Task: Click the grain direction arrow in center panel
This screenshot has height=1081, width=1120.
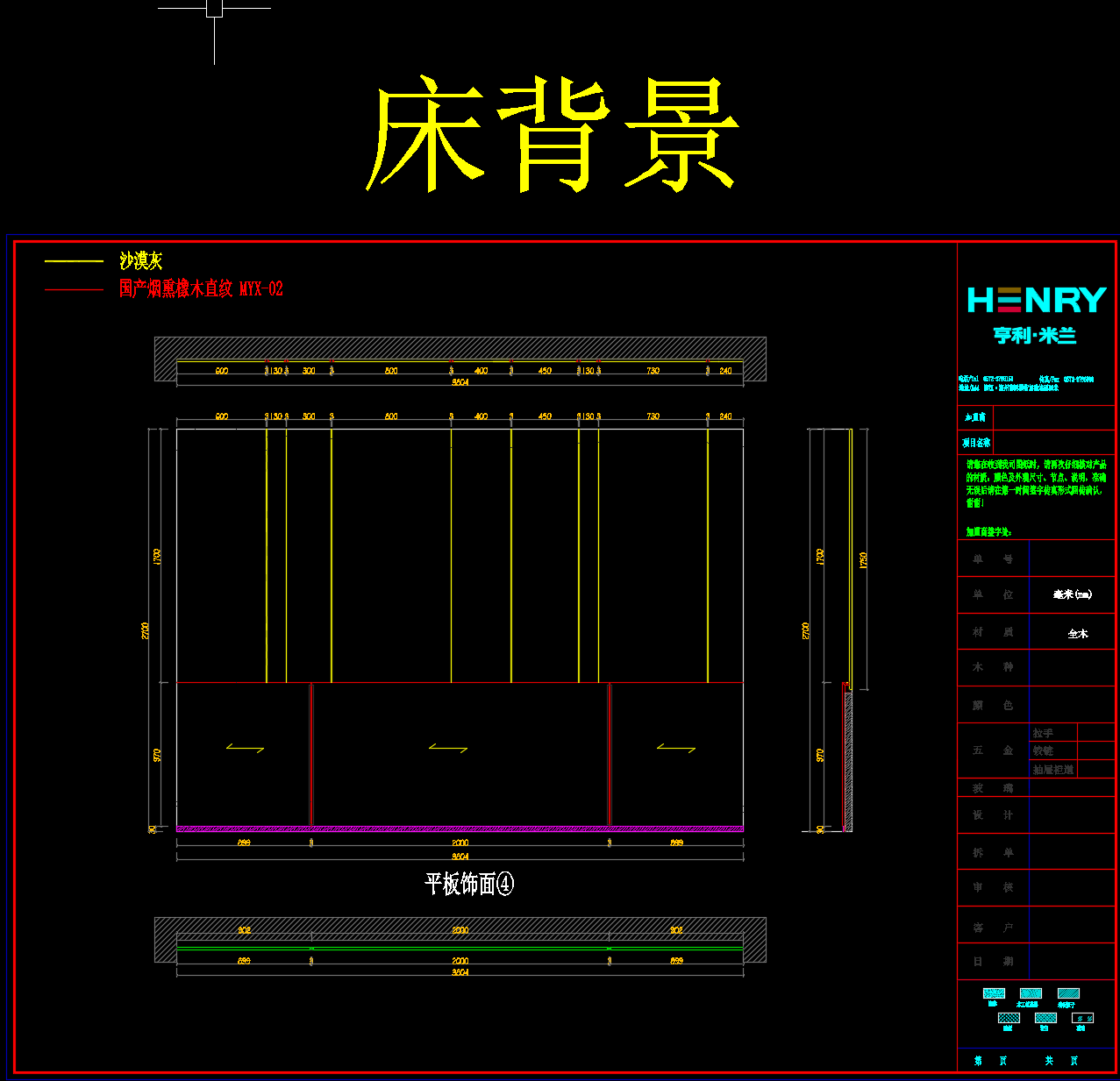Action: [447, 748]
